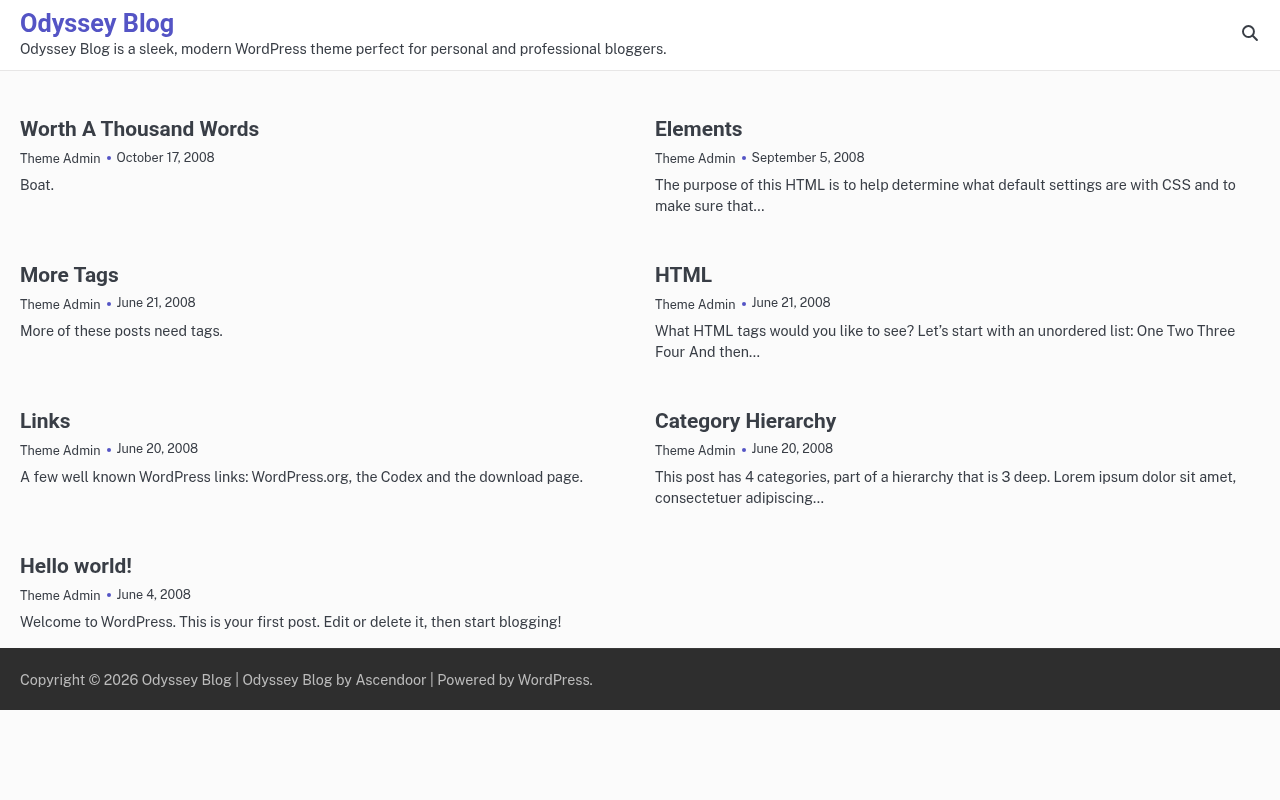The width and height of the screenshot is (1280, 800).
Task: Open the Hello world! post
Action: [x=76, y=566]
